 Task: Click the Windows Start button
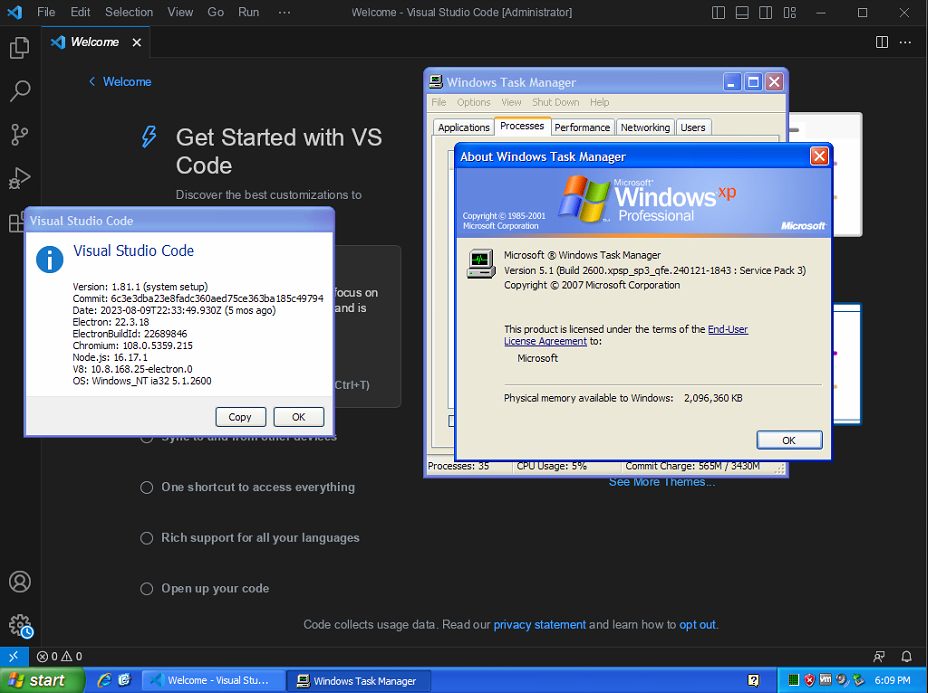37,680
